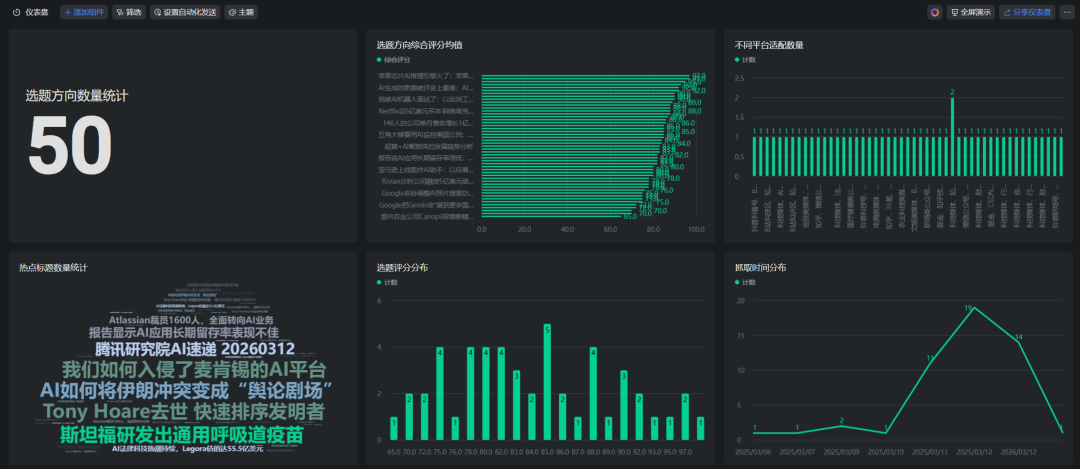Click the 添加组件 add component button
The width and height of the screenshot is (1080, 469).
coord(84,12)
